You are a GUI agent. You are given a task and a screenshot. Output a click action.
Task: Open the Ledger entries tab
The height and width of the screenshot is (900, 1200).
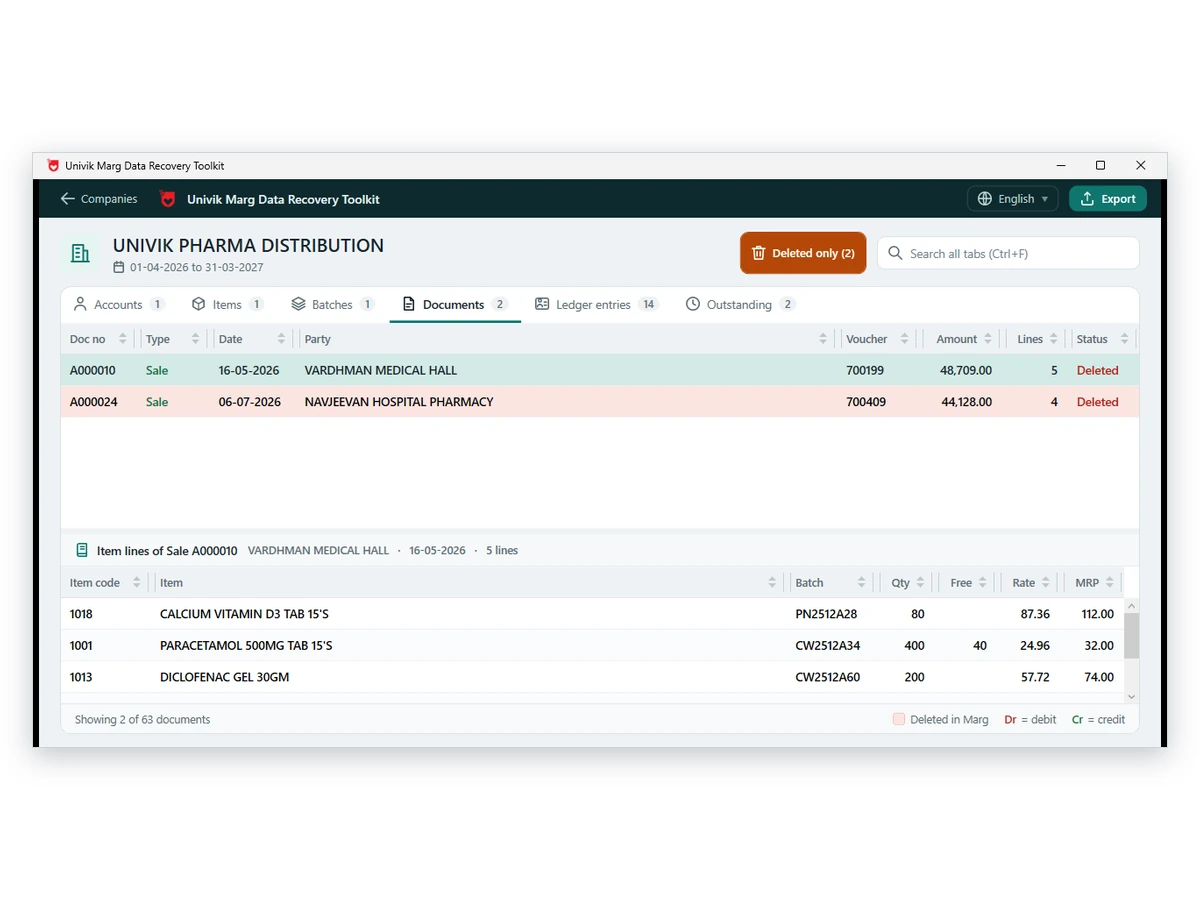(x=596, y=304)
